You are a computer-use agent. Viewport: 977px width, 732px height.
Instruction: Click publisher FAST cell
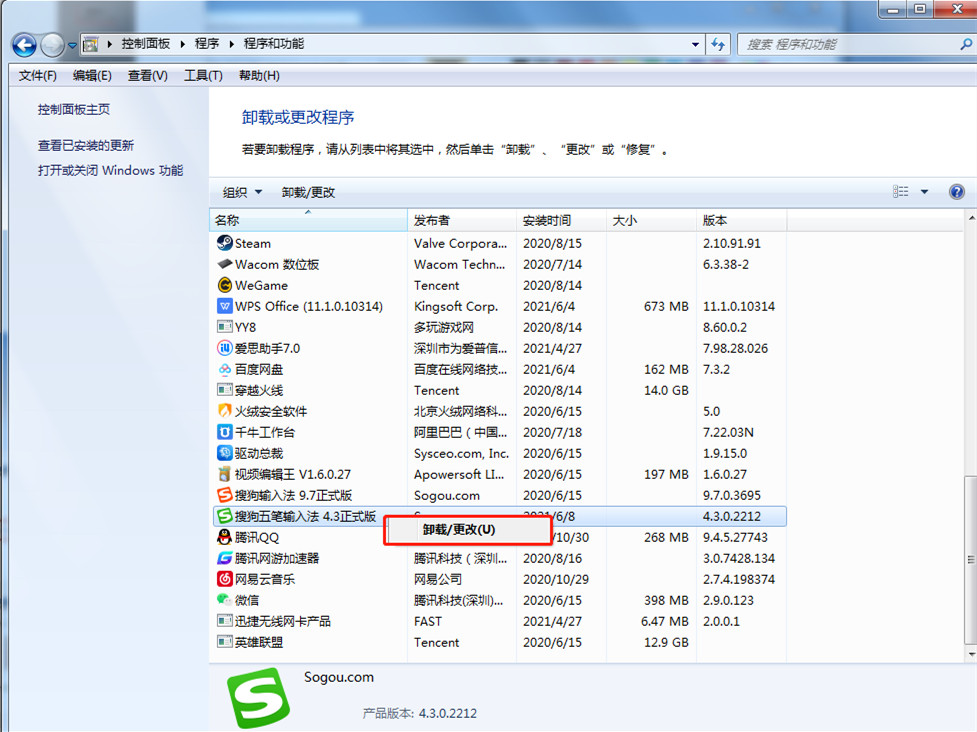(427, 621)
